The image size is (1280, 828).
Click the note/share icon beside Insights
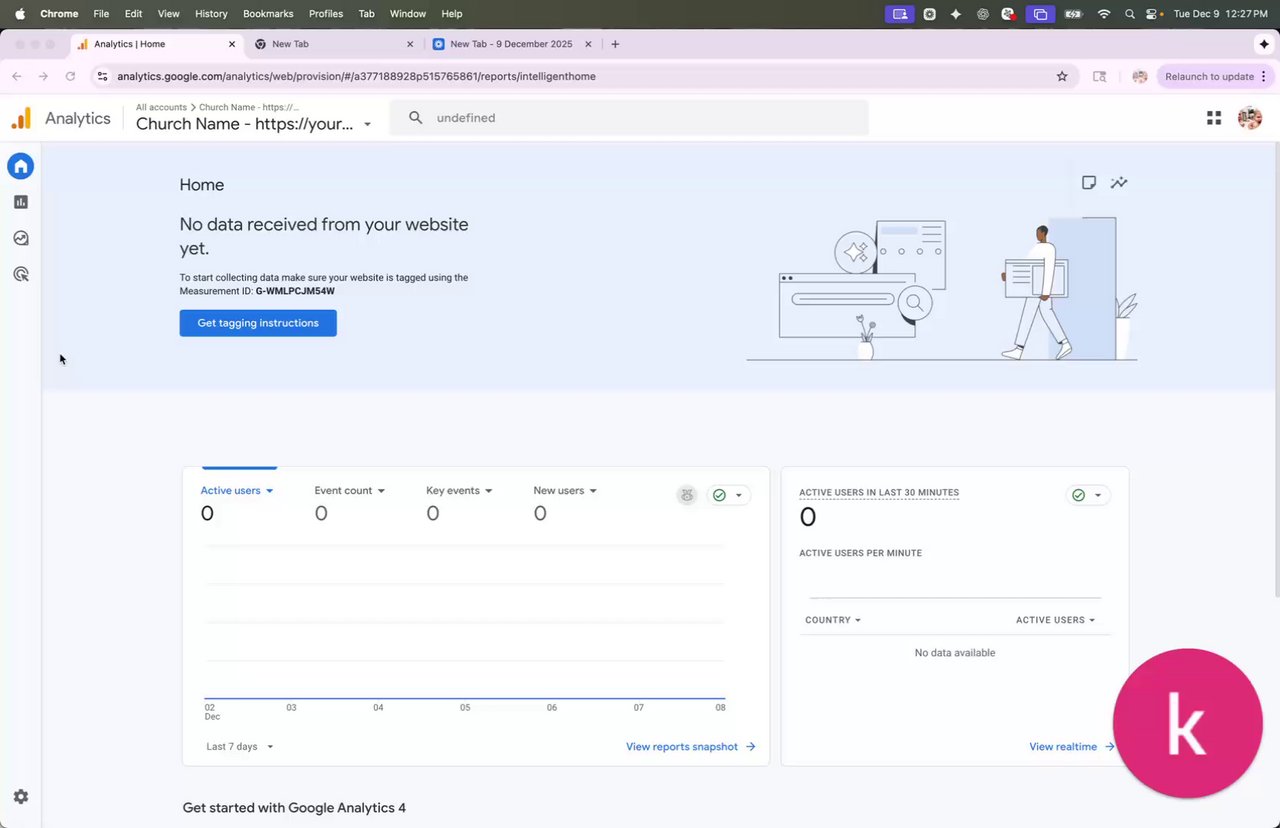click(x=1089, y=183)
